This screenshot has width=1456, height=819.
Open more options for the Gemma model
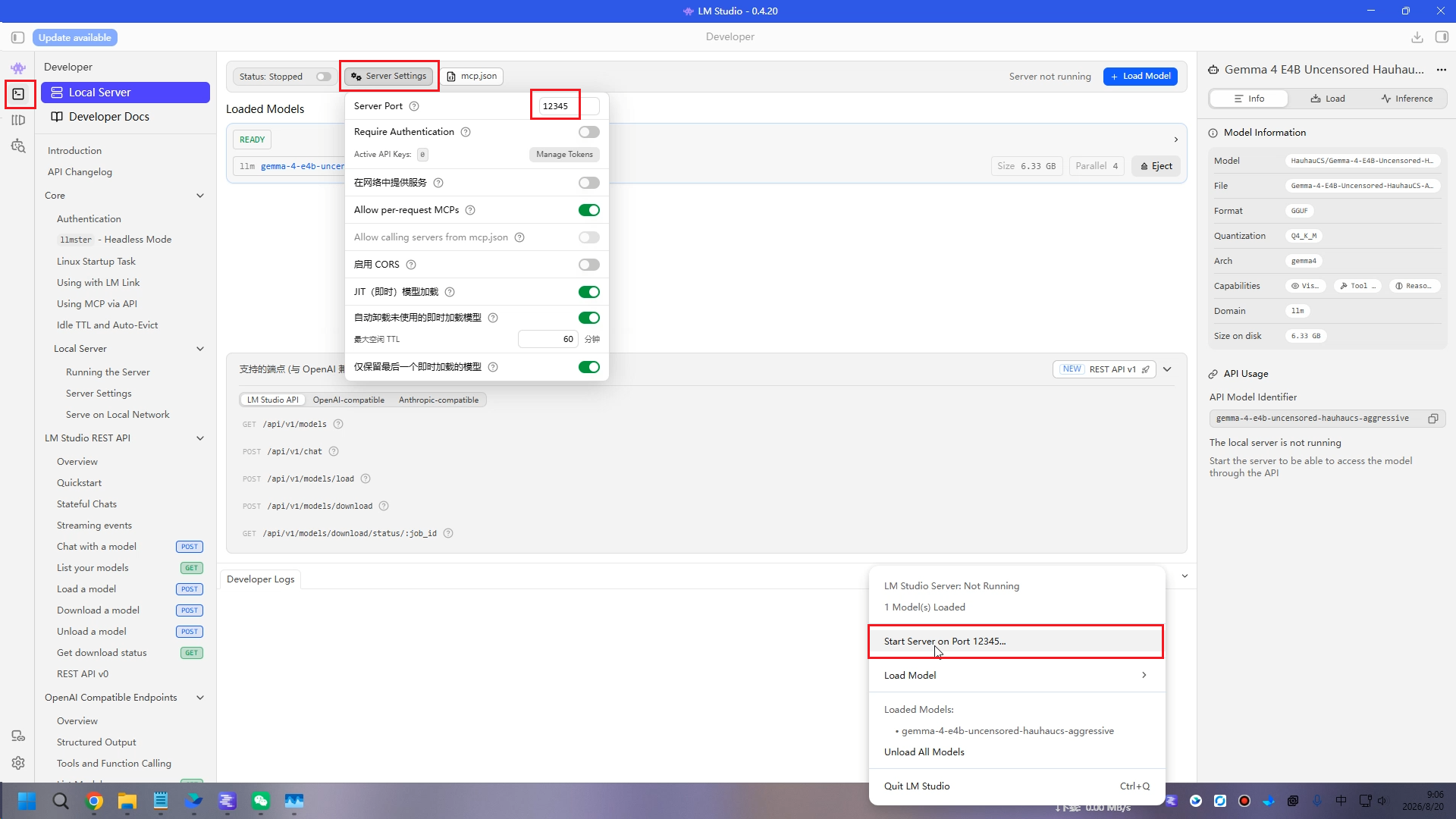tap(1442, 70)
